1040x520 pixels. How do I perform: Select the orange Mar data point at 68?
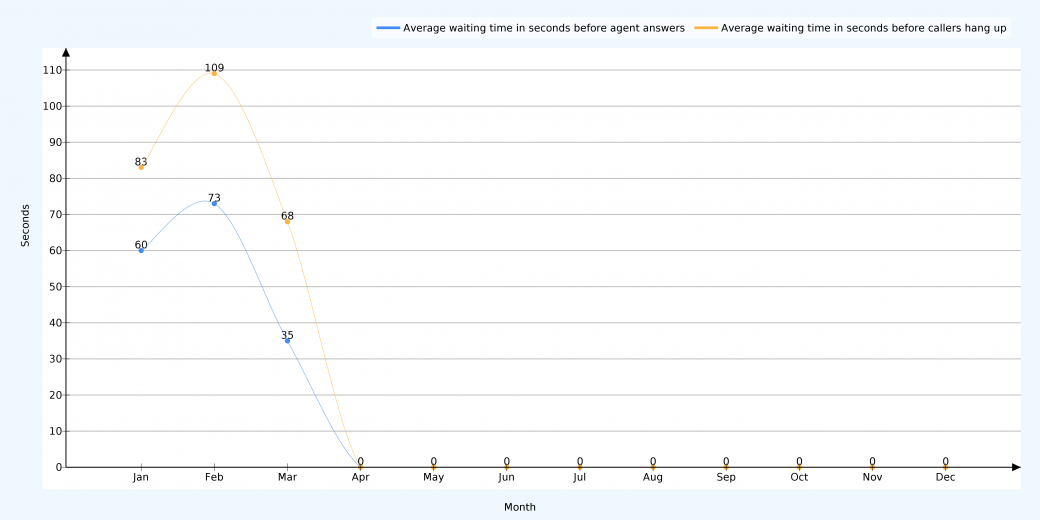coord(287,221)
